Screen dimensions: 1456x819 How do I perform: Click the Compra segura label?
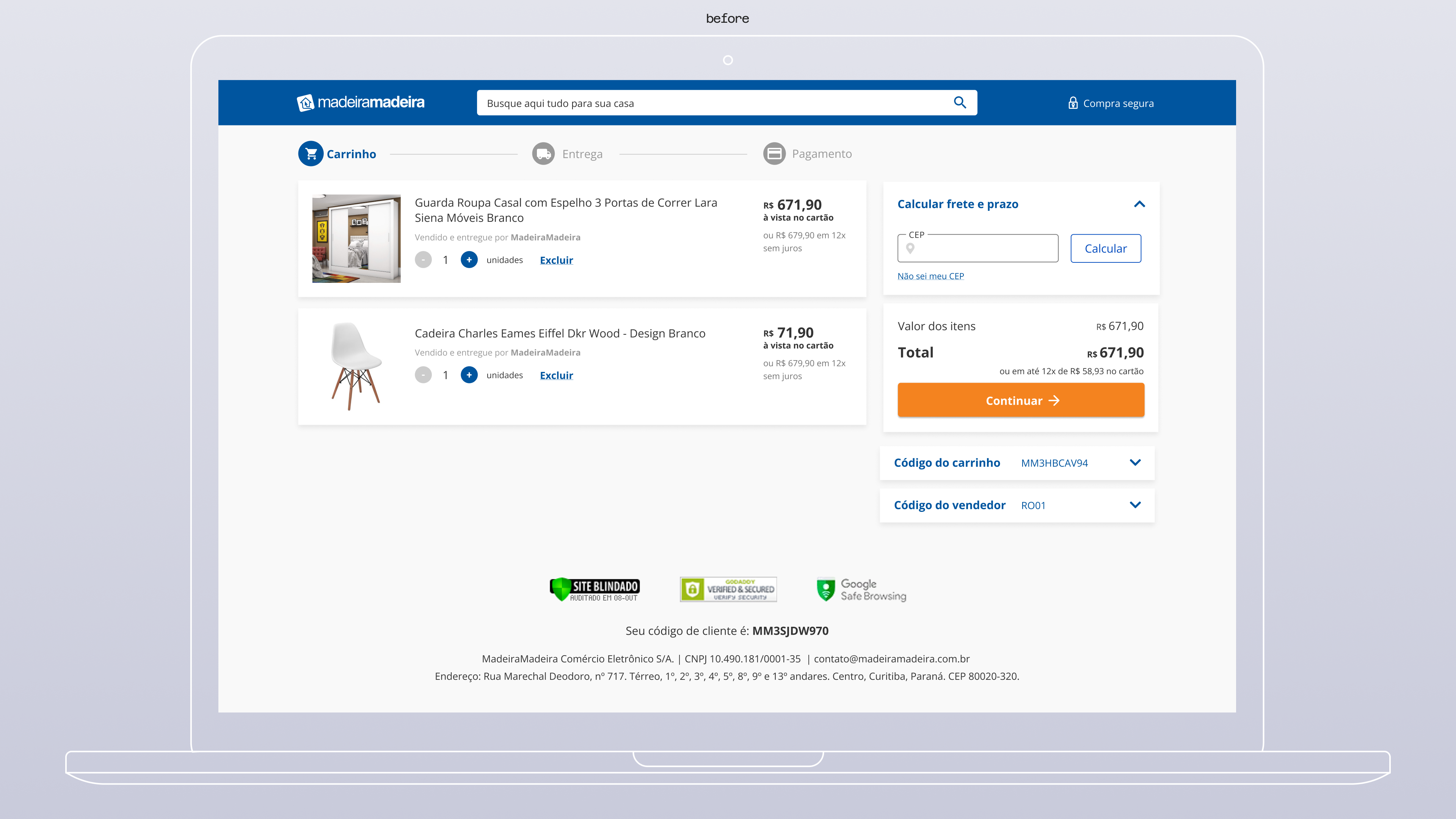1118,104
